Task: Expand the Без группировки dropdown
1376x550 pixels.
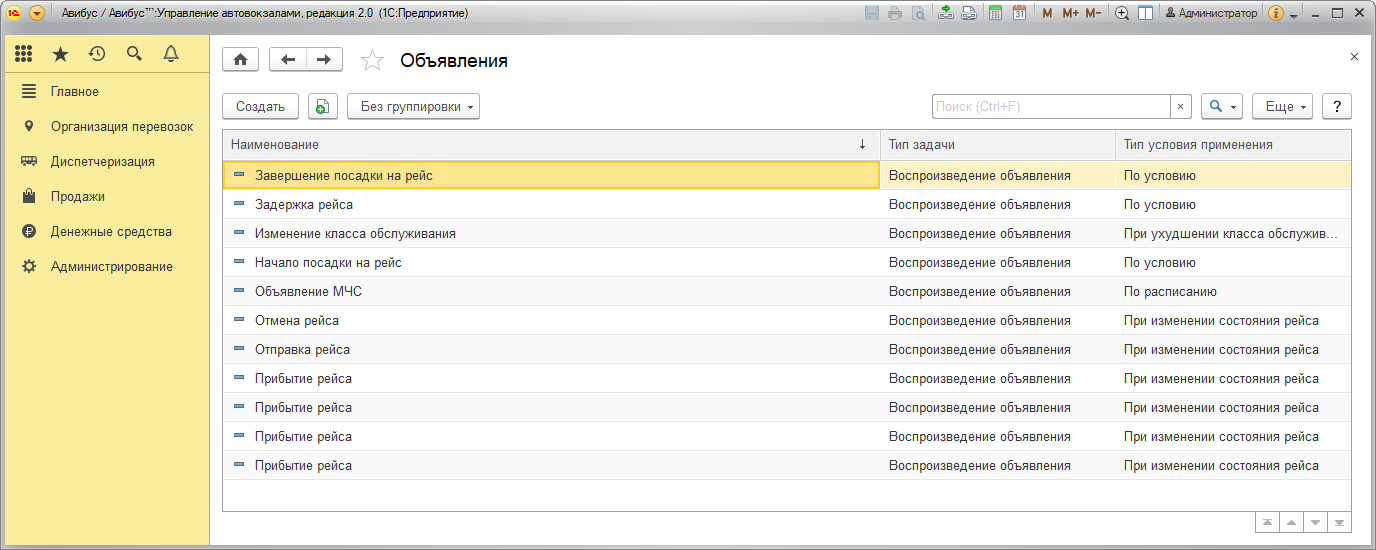Action: coord(413,107)
